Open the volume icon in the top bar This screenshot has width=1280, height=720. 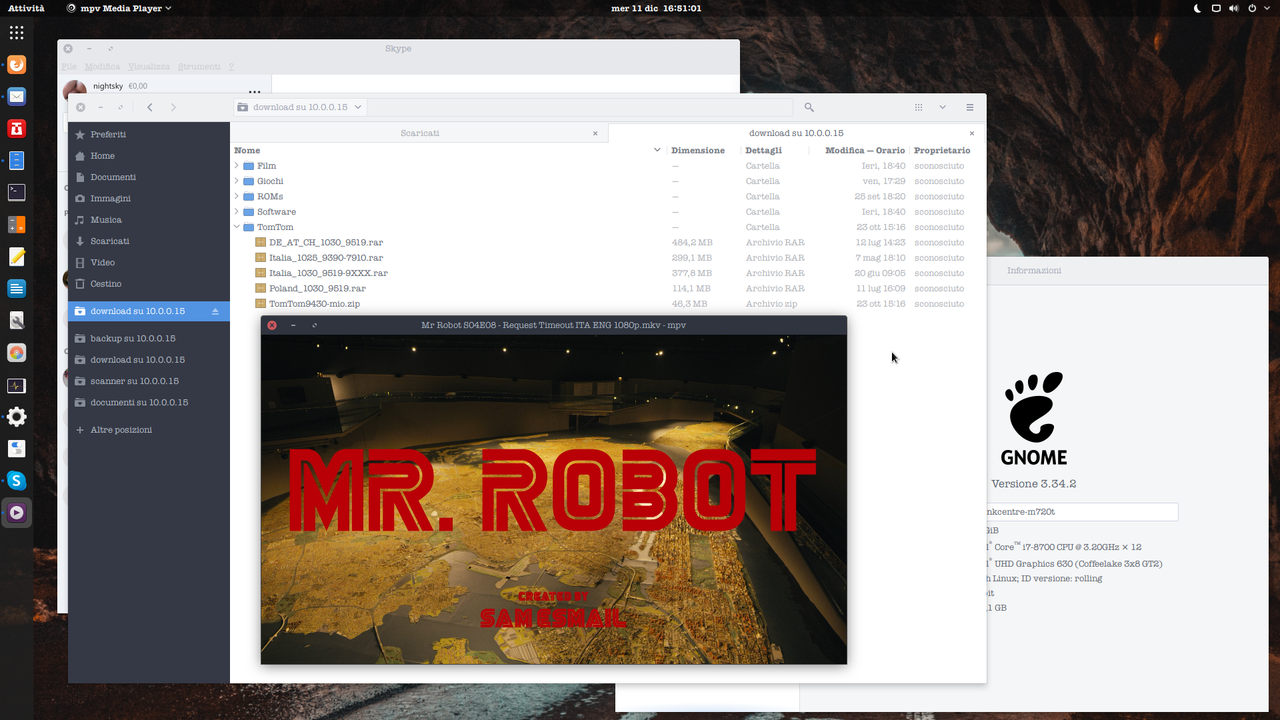(1234, 8)
